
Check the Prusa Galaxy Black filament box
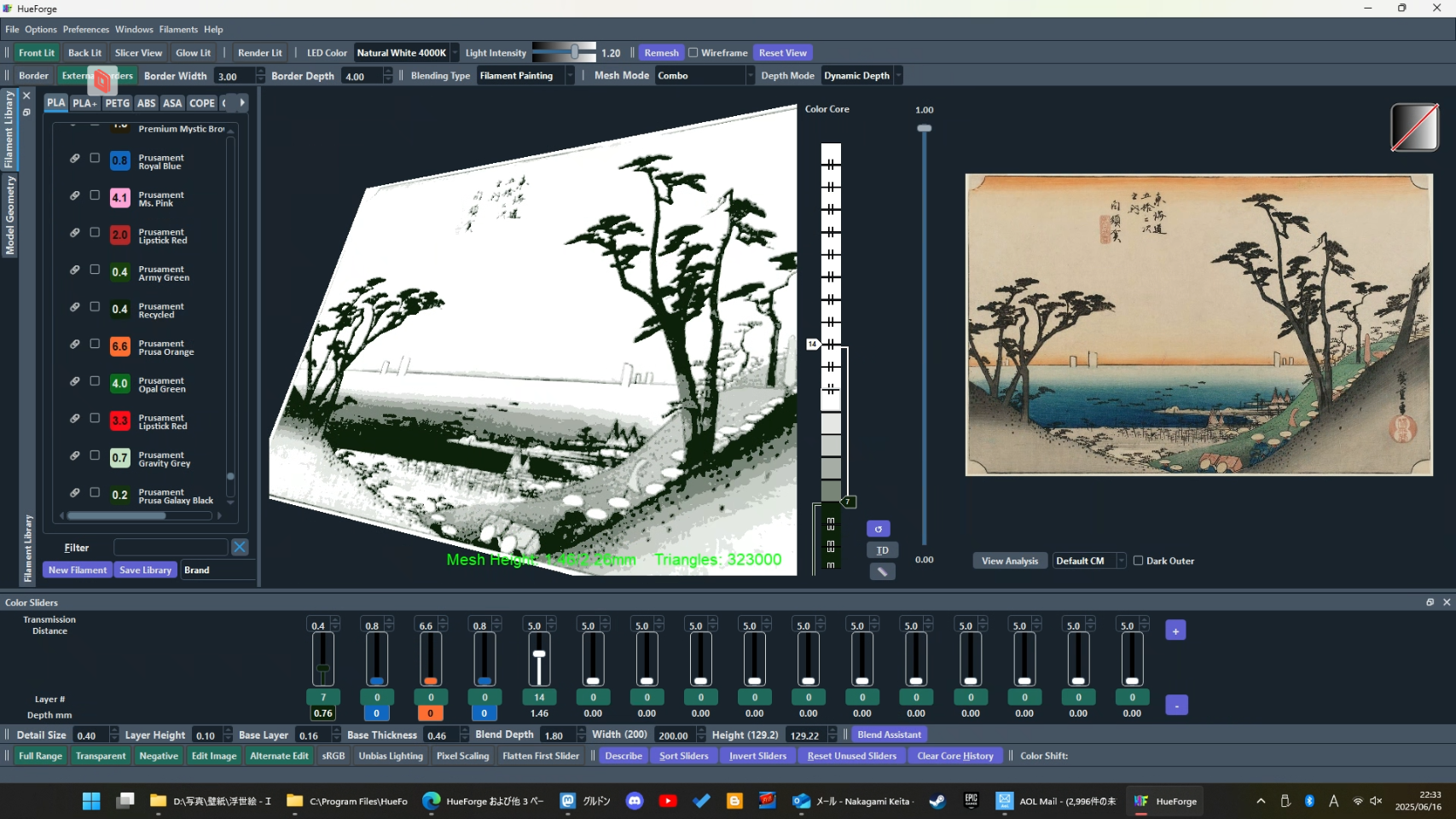pos(95,493)
